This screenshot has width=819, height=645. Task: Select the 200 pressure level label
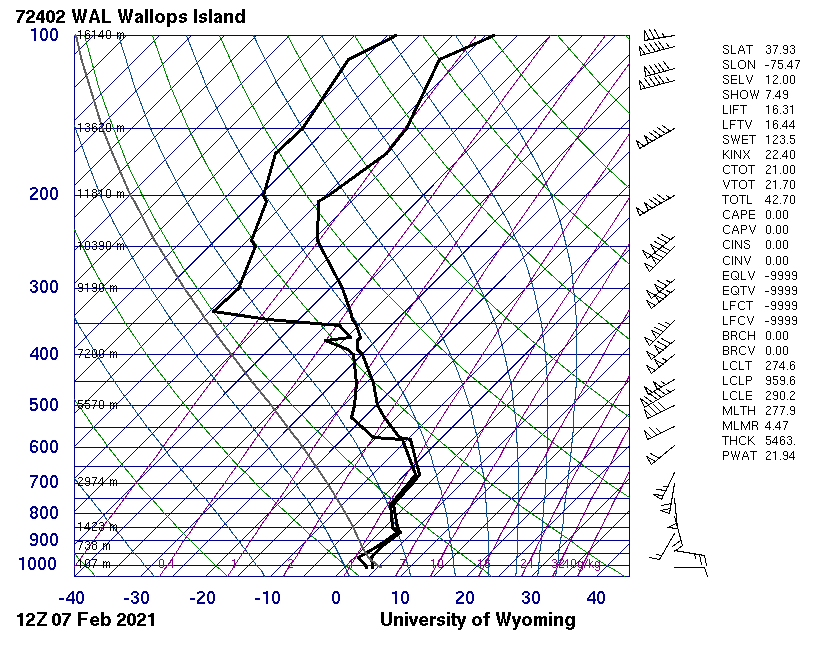coord(44,194)
